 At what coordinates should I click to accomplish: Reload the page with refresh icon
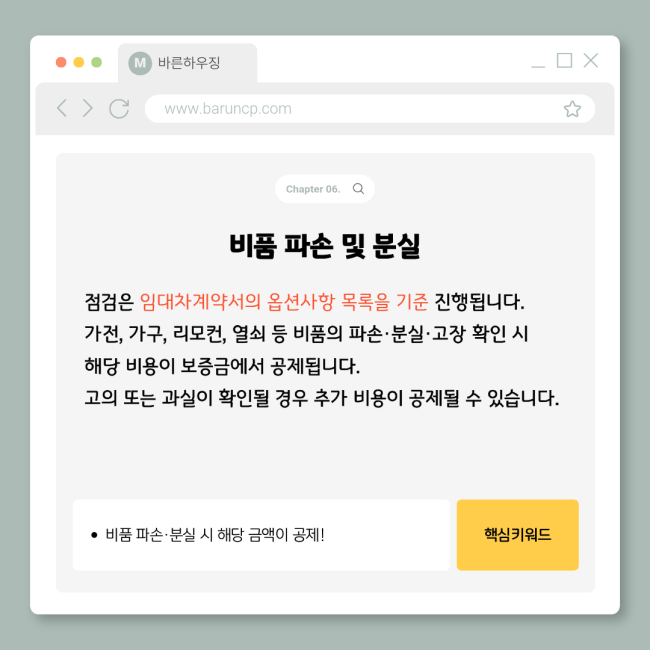[119, 109]
